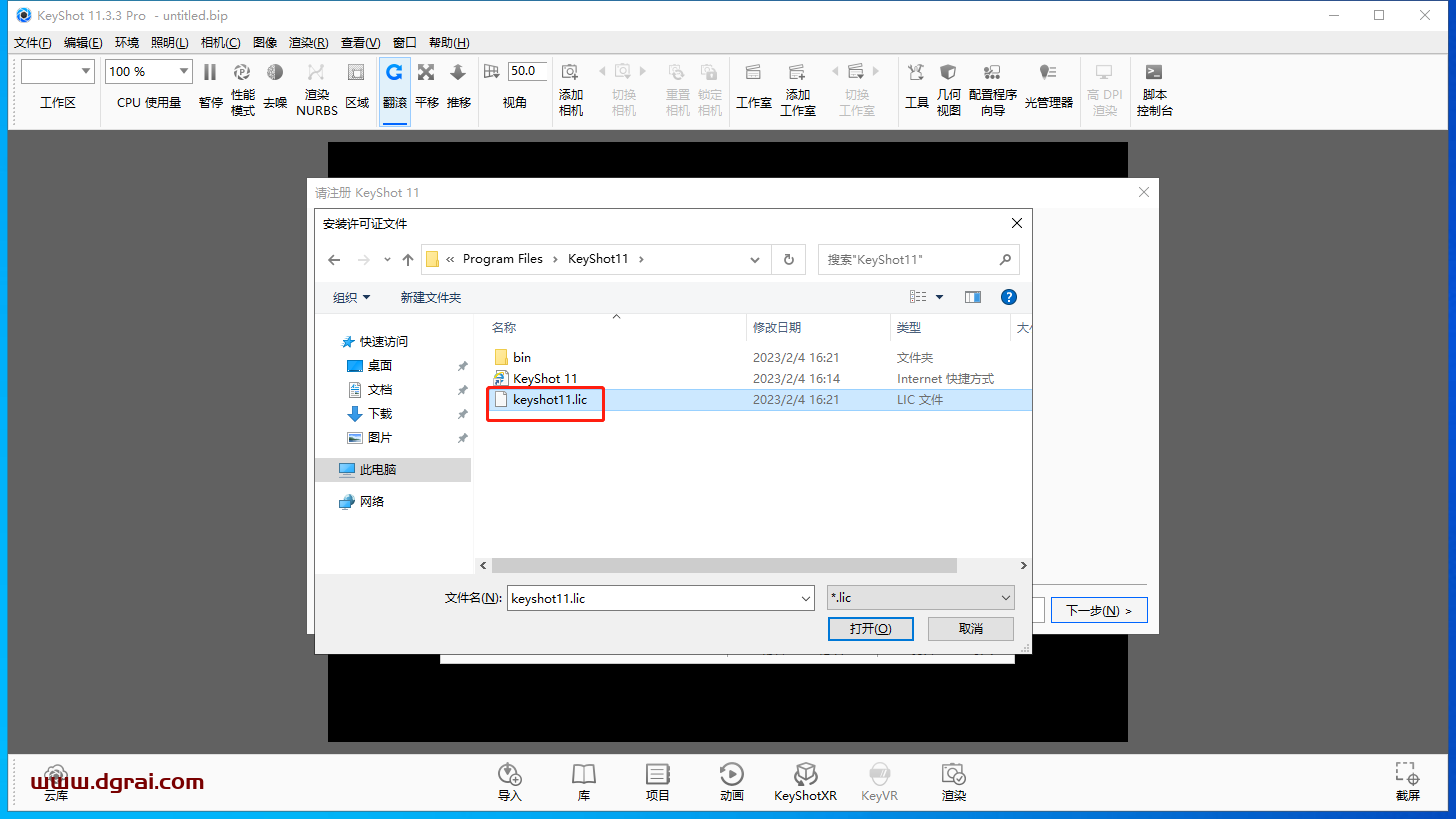Open the *.lic file type dropdown

[x=920, y=598]
